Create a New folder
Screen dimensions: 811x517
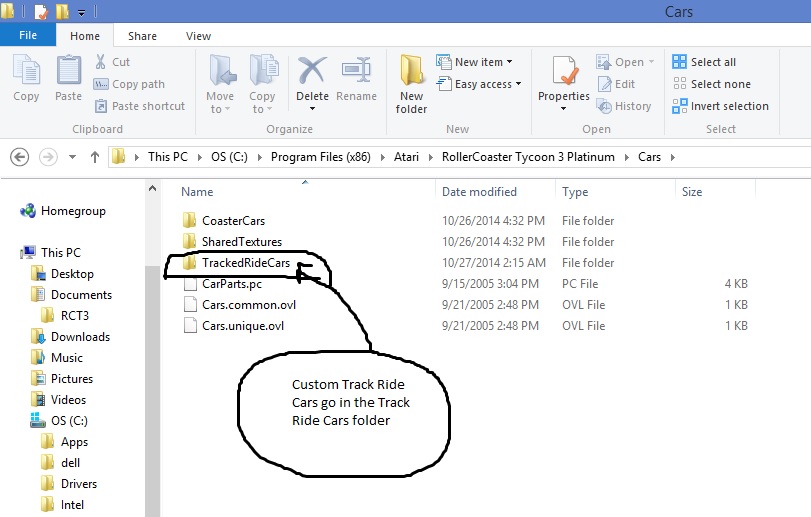coord(412,84)
